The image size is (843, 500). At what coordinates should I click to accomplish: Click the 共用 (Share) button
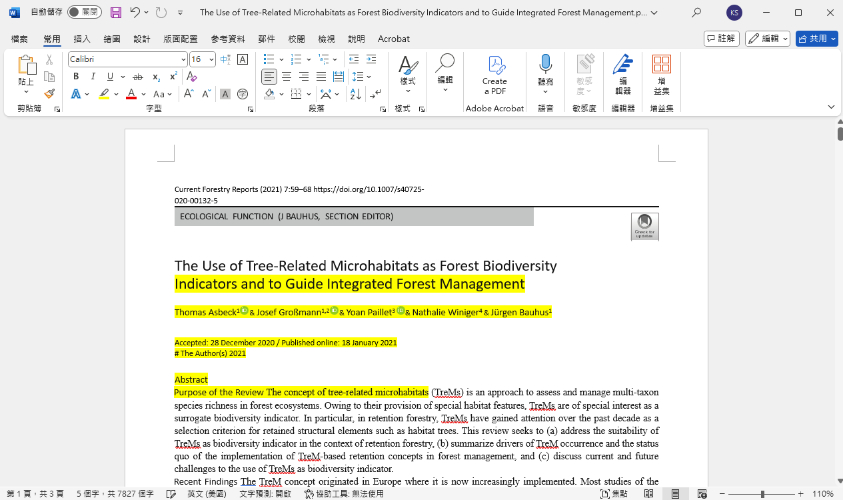816,39
